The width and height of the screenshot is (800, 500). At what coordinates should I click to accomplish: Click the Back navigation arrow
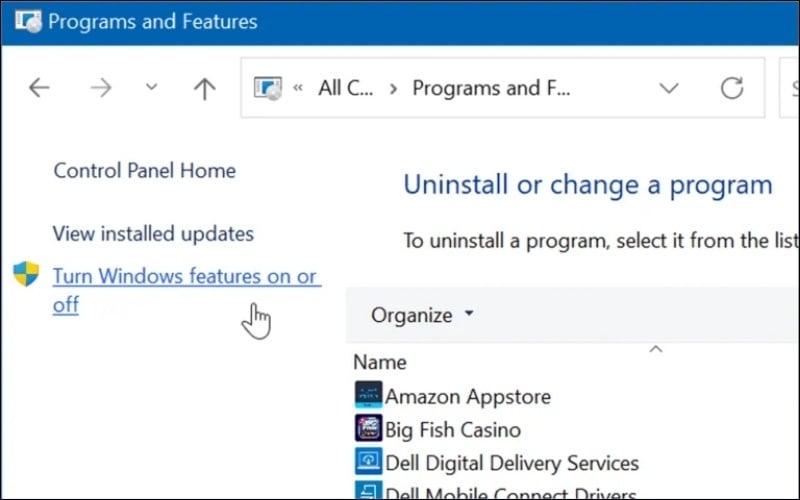(39, 88)
